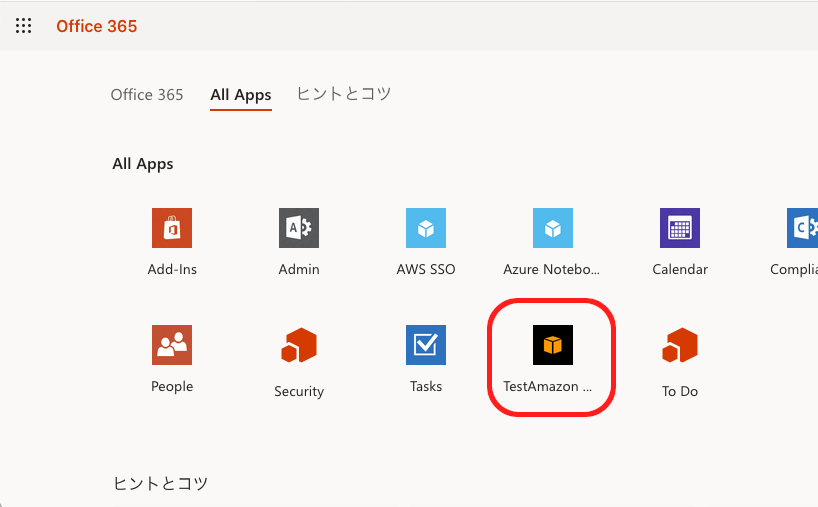The height and width of the screenshot is (507, 818).
Task: Open the Azure Notebooks app icon
Action: click(552, 228)
